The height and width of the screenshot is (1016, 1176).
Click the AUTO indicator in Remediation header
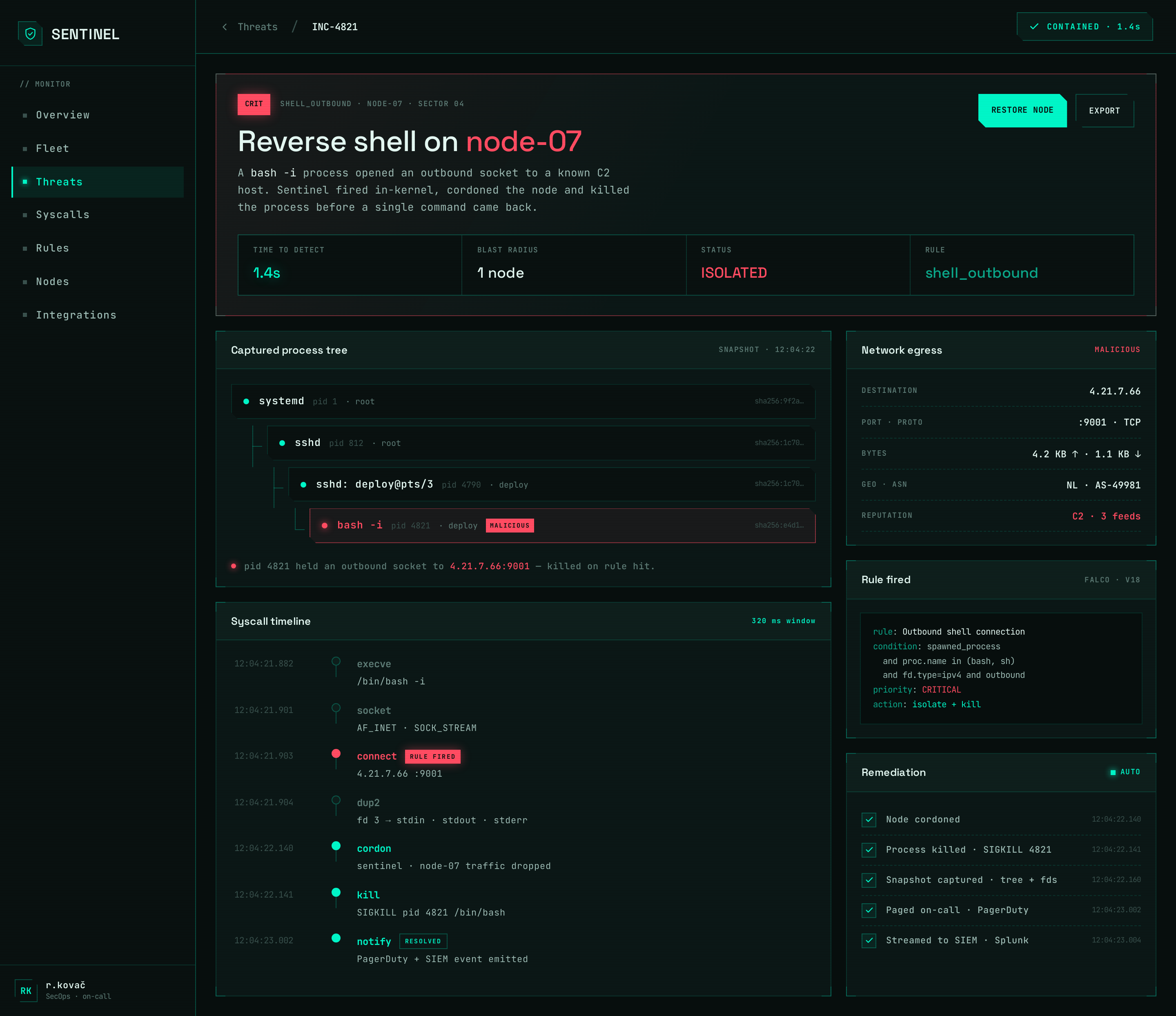(x=1125, y=772)
